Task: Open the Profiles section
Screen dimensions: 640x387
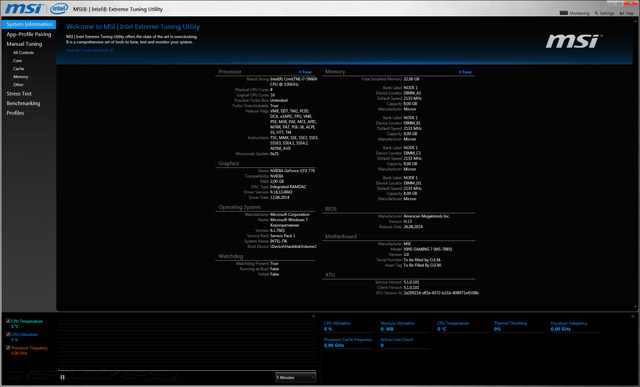Action: [x=15, y=113]
